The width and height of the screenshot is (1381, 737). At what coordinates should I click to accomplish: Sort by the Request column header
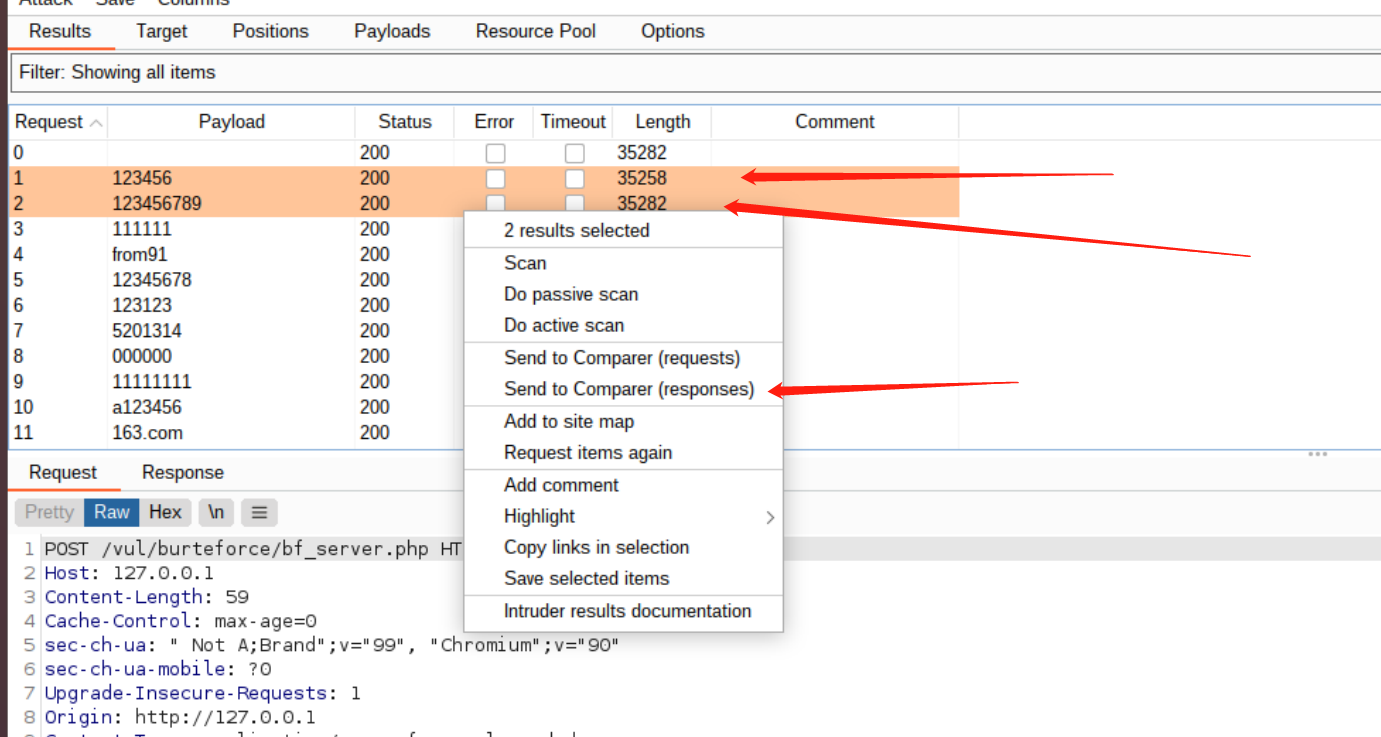(x=58, y=122)
